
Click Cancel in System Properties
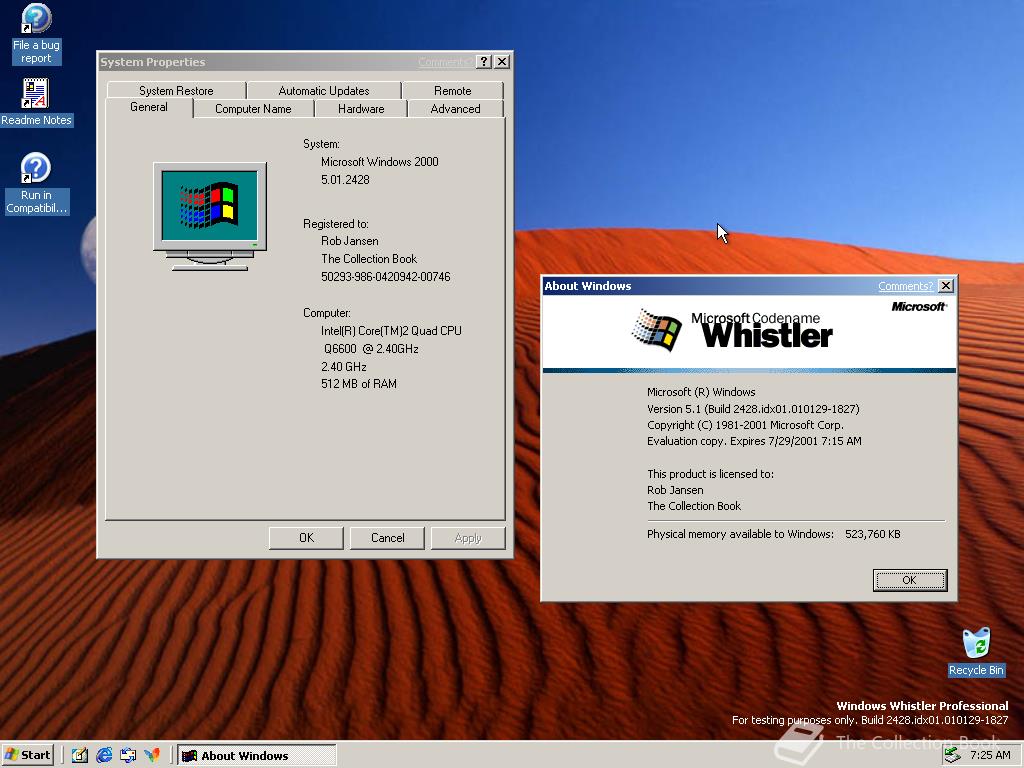click(387, 537)
